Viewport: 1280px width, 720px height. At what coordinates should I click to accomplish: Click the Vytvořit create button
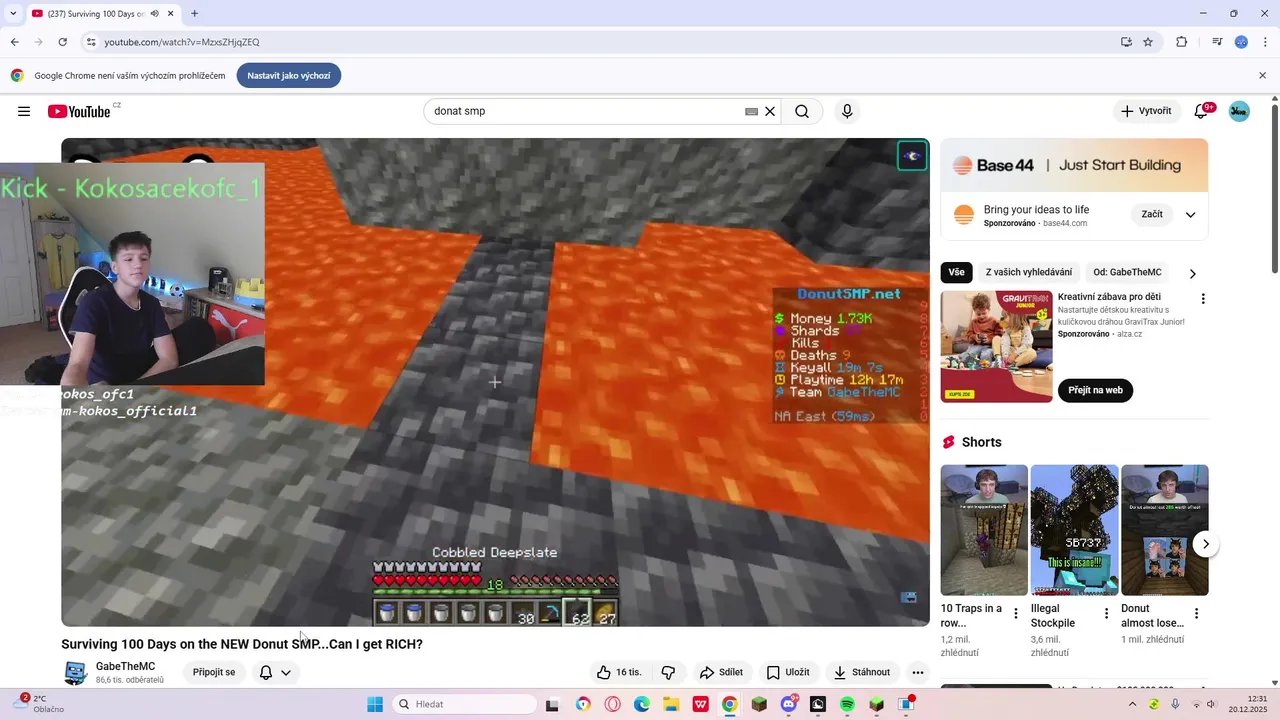coord(1146,111)
